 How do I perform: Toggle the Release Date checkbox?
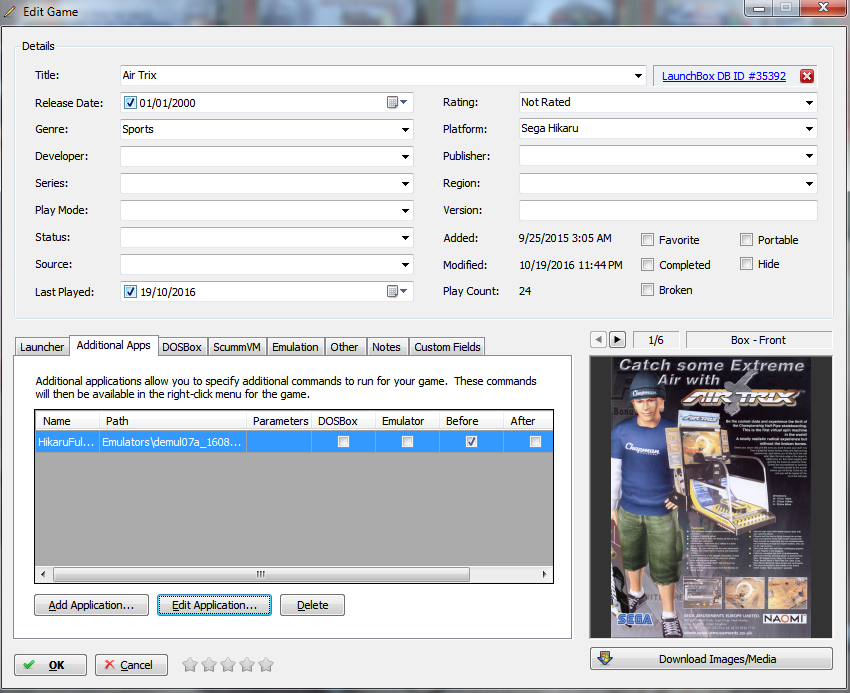(130, 102)
